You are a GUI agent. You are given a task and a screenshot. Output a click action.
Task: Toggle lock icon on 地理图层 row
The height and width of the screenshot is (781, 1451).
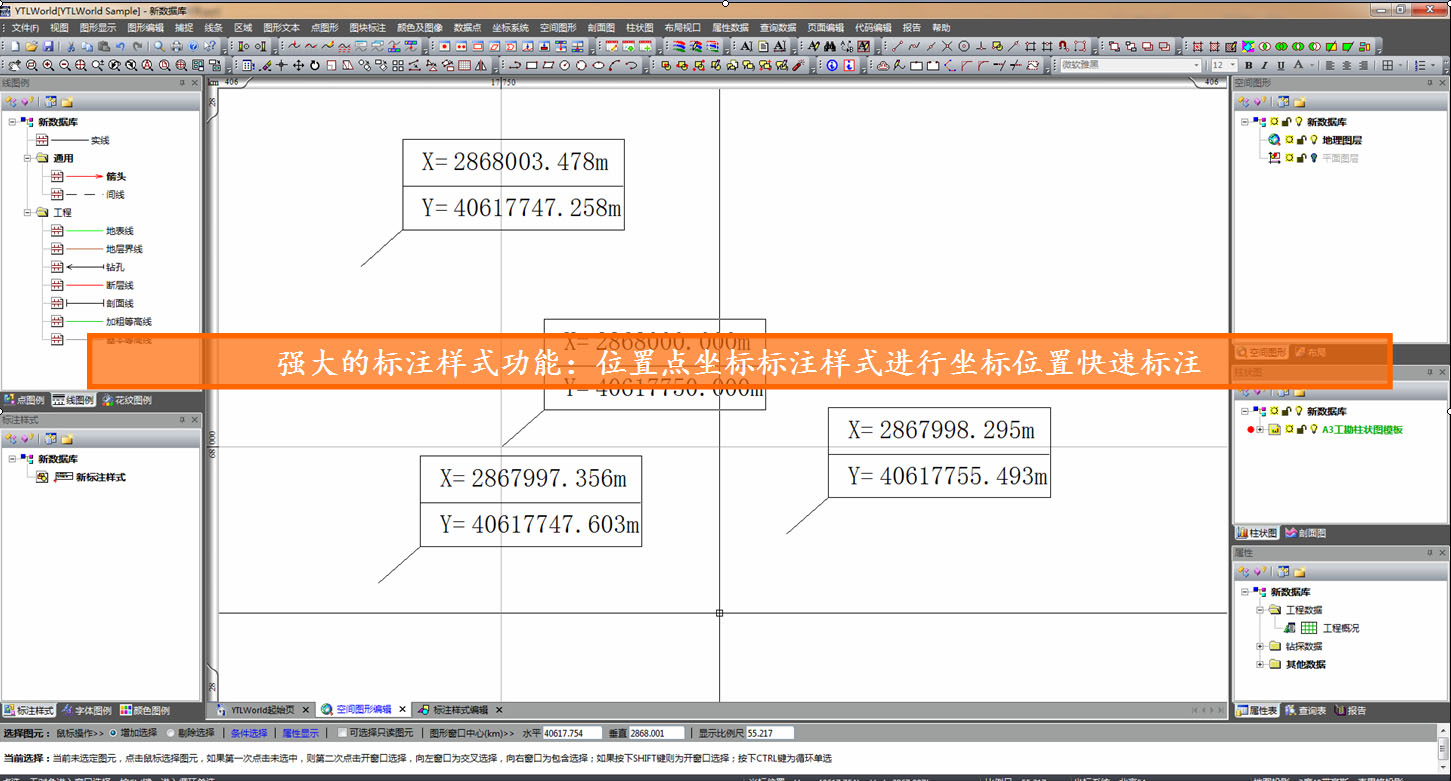pyautogui.click(x=1302, y=140)
